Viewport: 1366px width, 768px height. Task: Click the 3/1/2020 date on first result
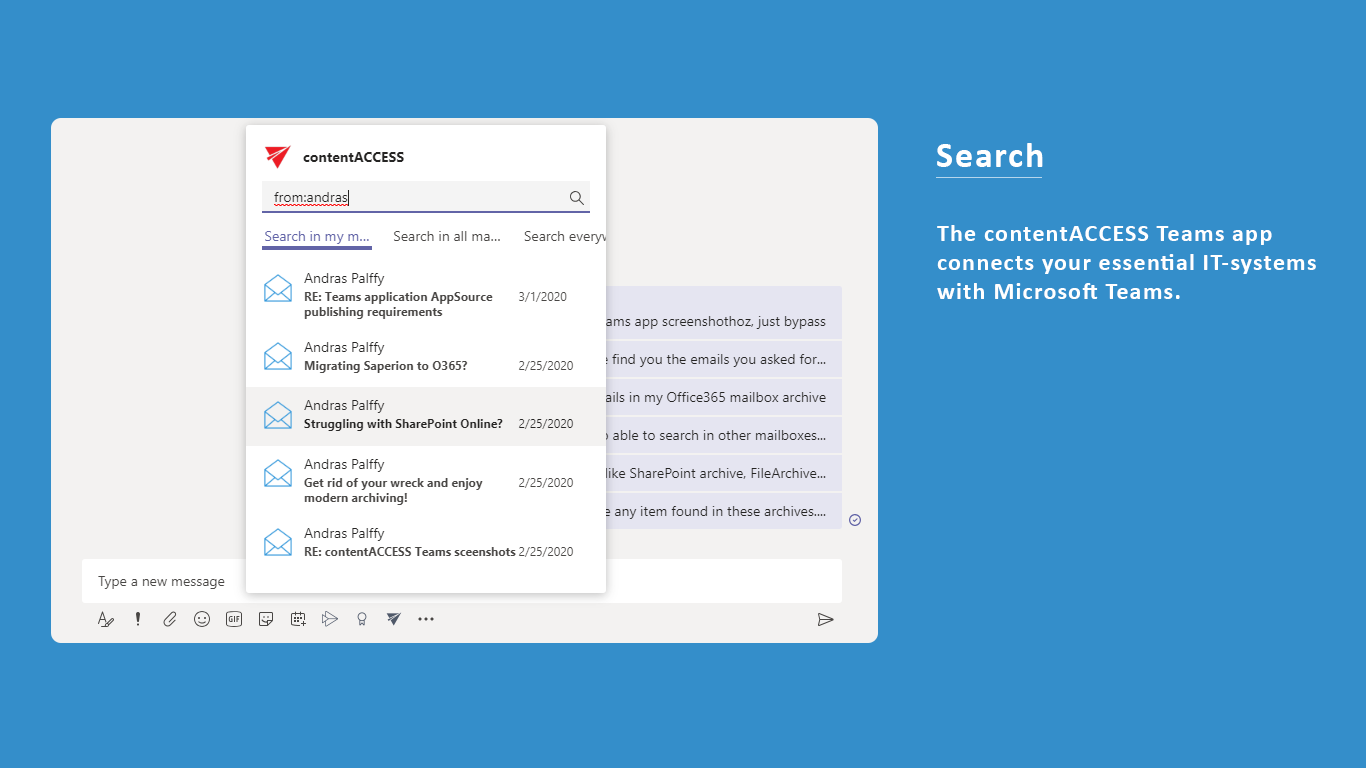coord(542,297)
